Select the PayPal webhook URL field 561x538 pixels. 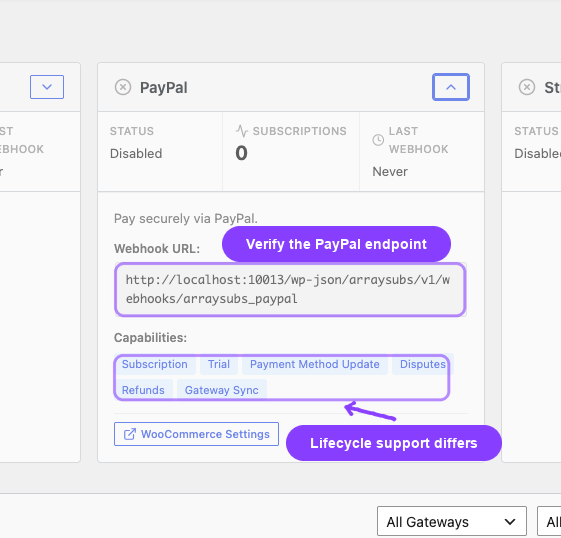point(290,289)
